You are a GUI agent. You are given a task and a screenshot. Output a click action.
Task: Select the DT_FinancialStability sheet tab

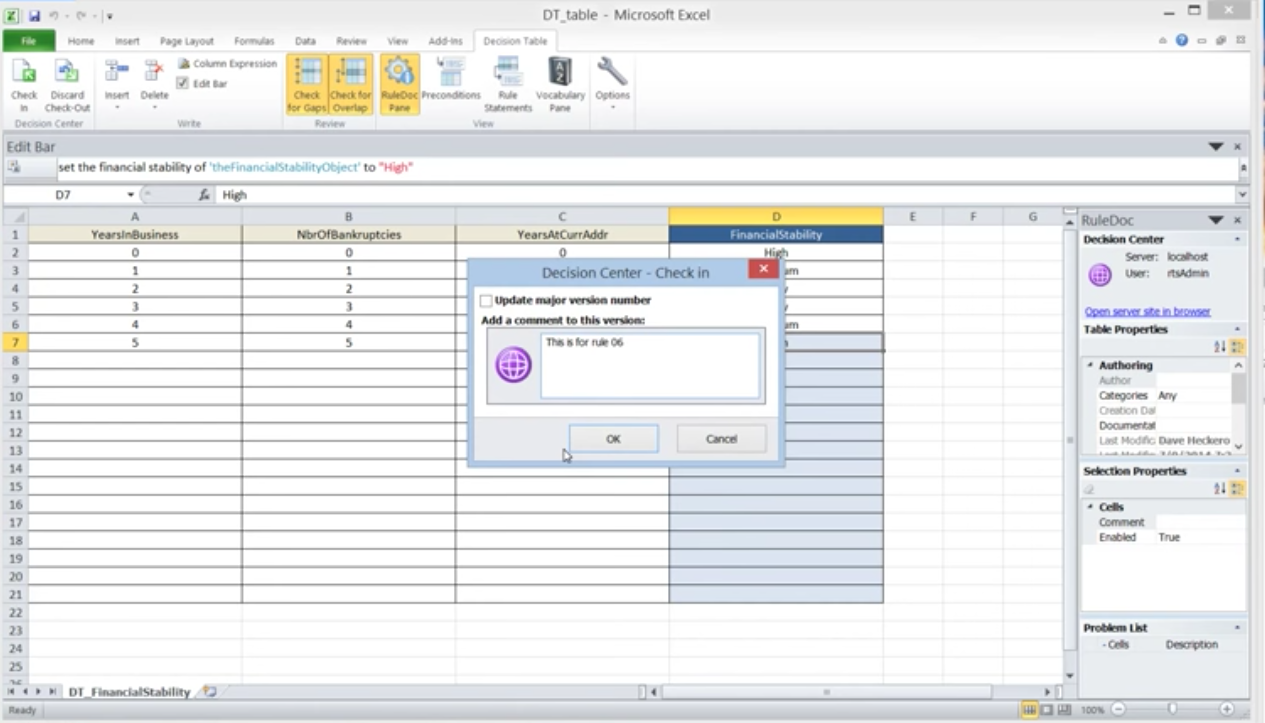coord(129,692)
